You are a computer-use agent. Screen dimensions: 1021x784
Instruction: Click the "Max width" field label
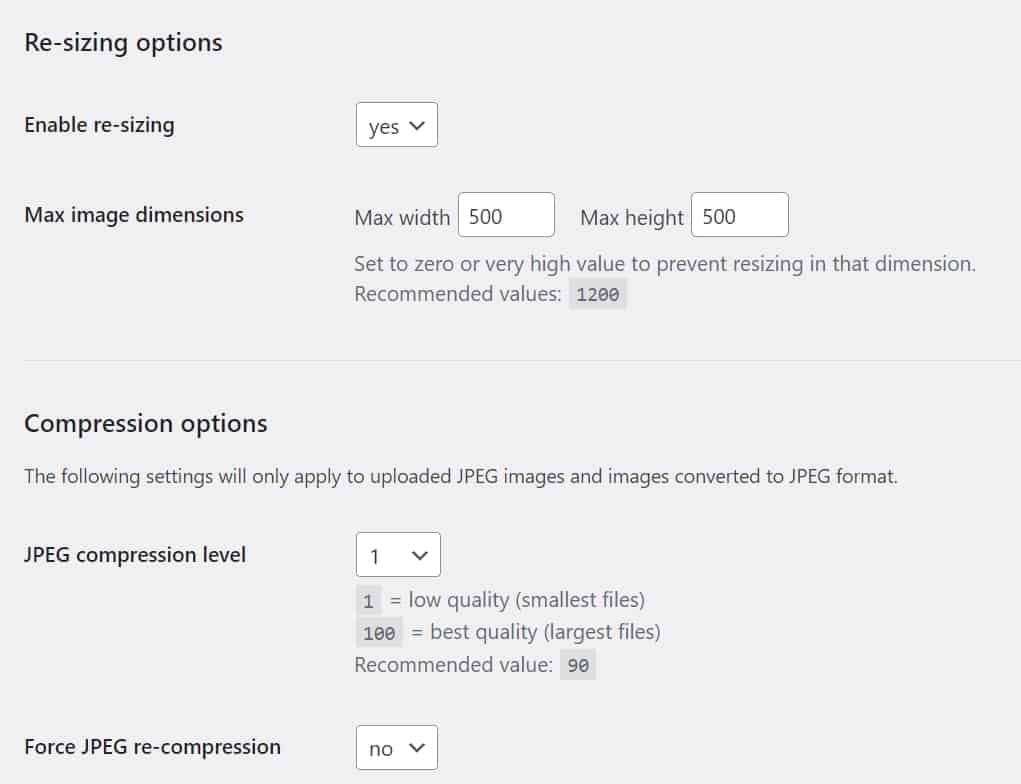coord(402,217)
